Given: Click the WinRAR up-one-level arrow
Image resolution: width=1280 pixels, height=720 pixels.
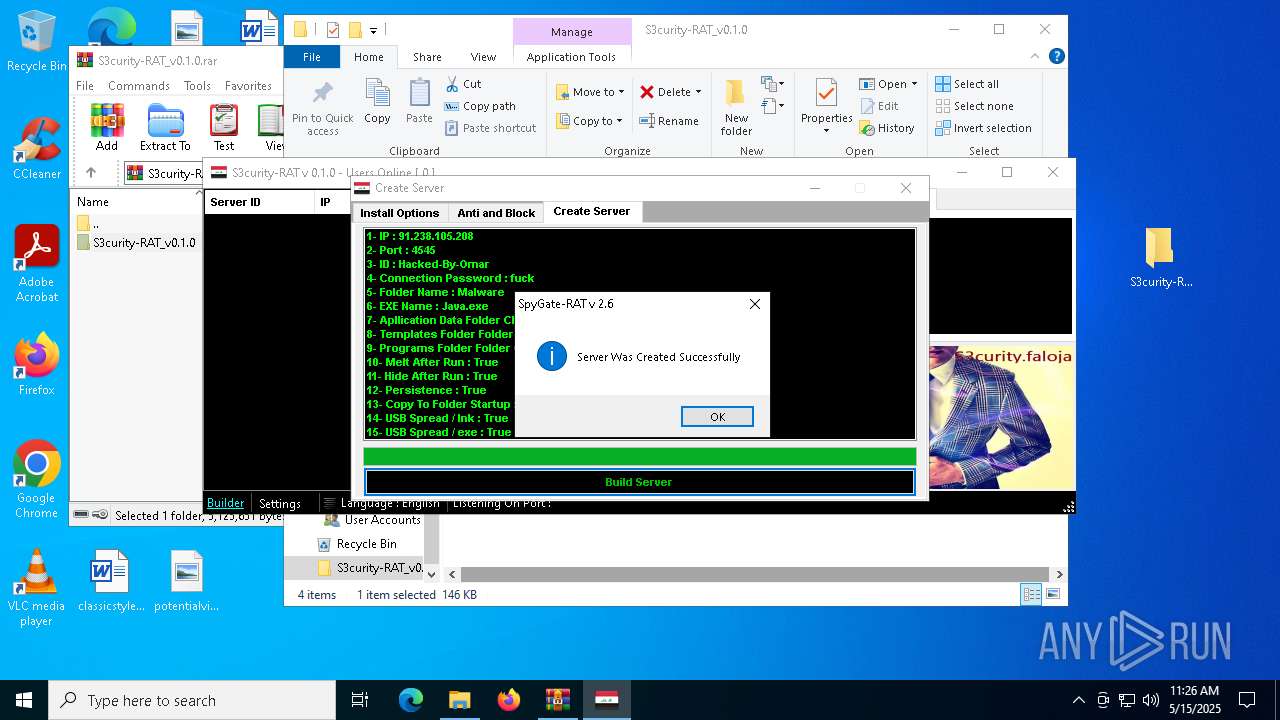Looking at the screenshot, I should point(90,173).
